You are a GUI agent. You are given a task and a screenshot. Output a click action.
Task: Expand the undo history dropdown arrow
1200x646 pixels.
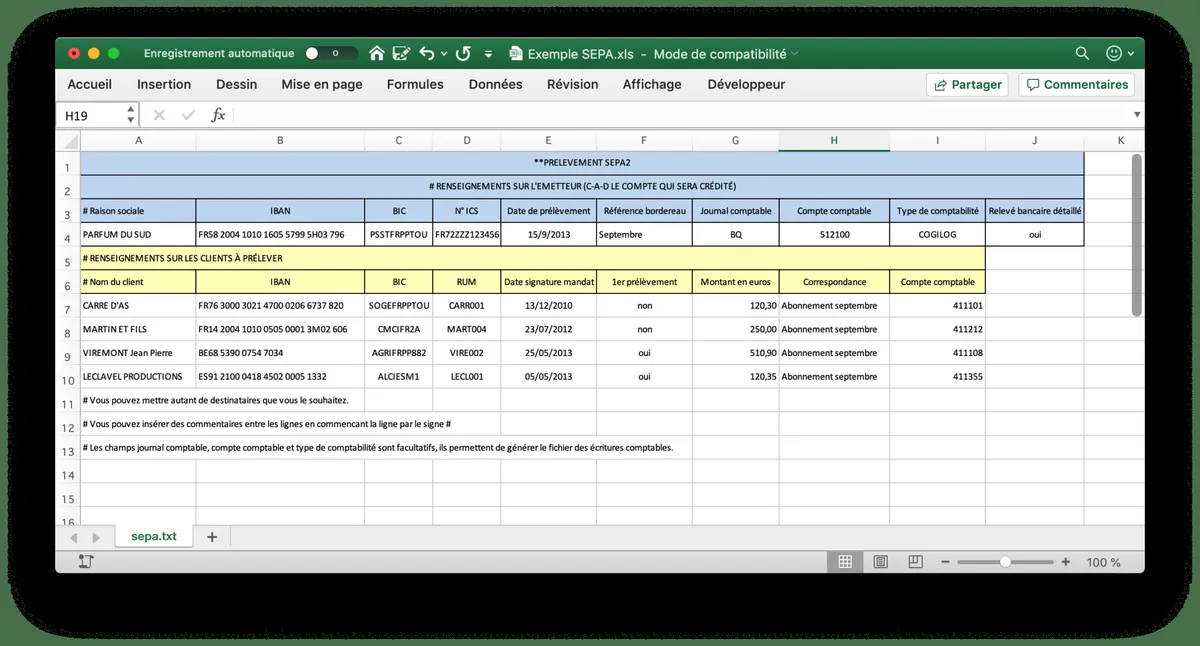point(442,54)
